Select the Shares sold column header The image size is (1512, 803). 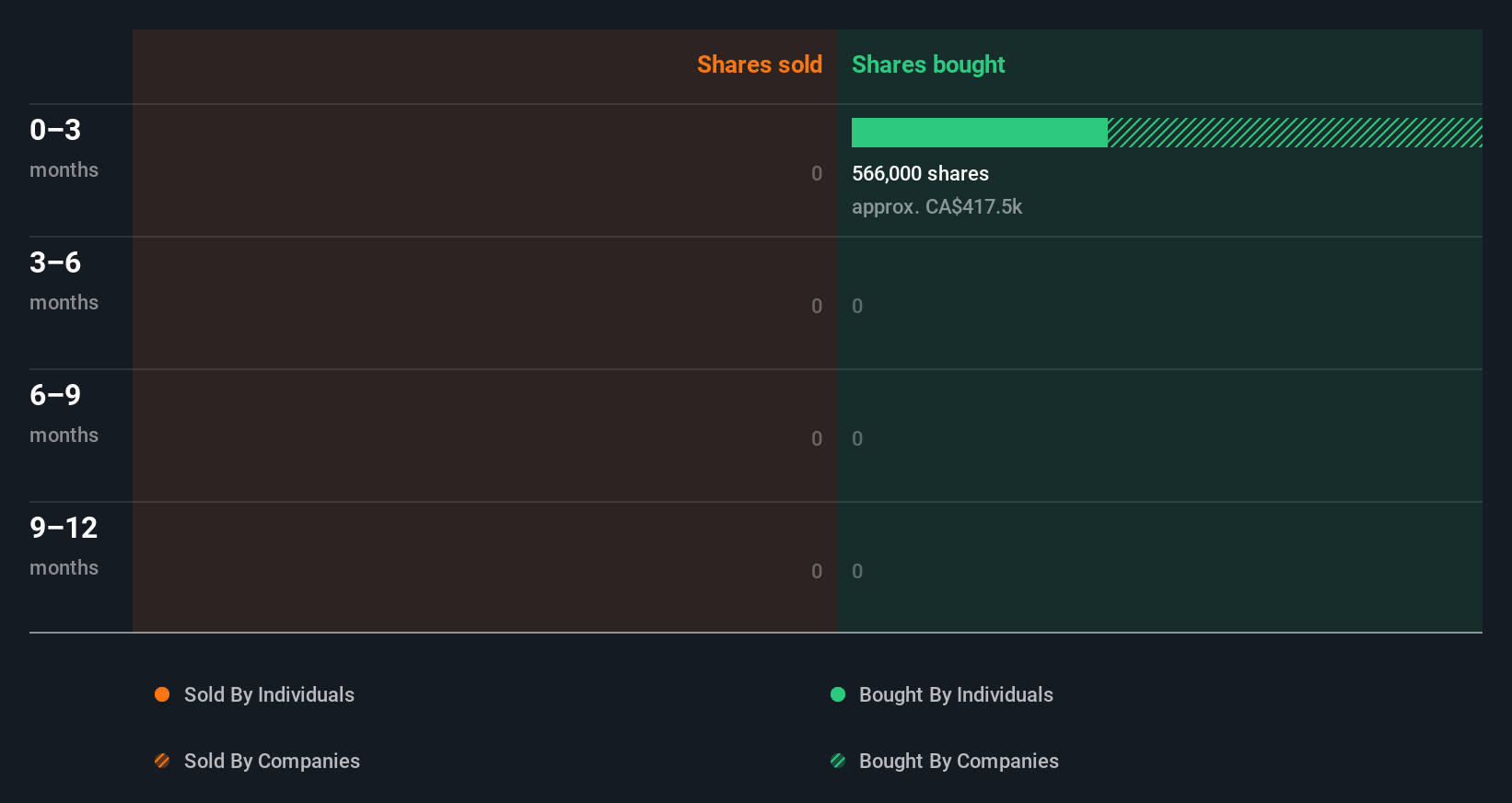[x=759, y=64]
